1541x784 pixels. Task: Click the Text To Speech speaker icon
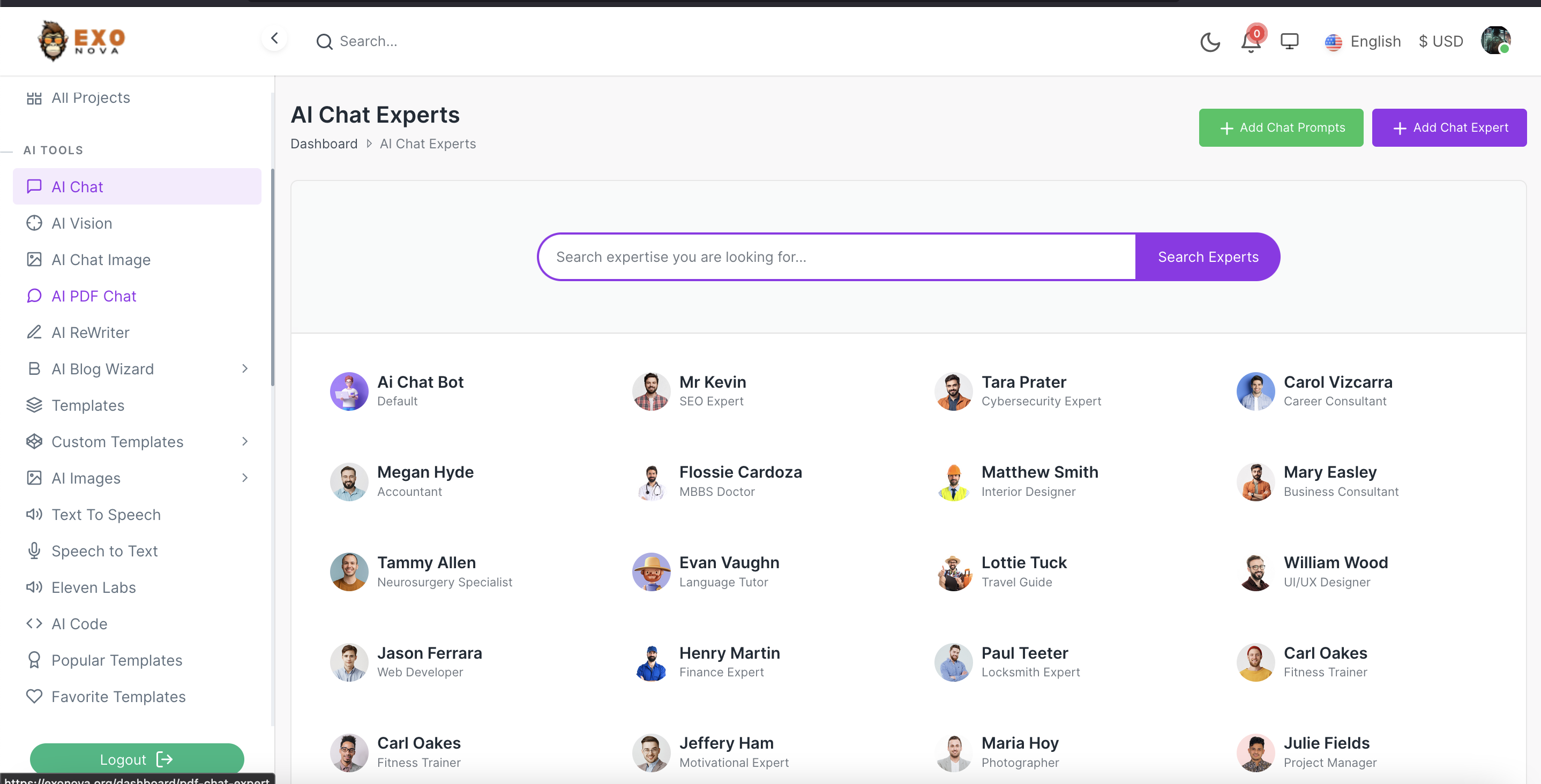(x=34, y=514)
